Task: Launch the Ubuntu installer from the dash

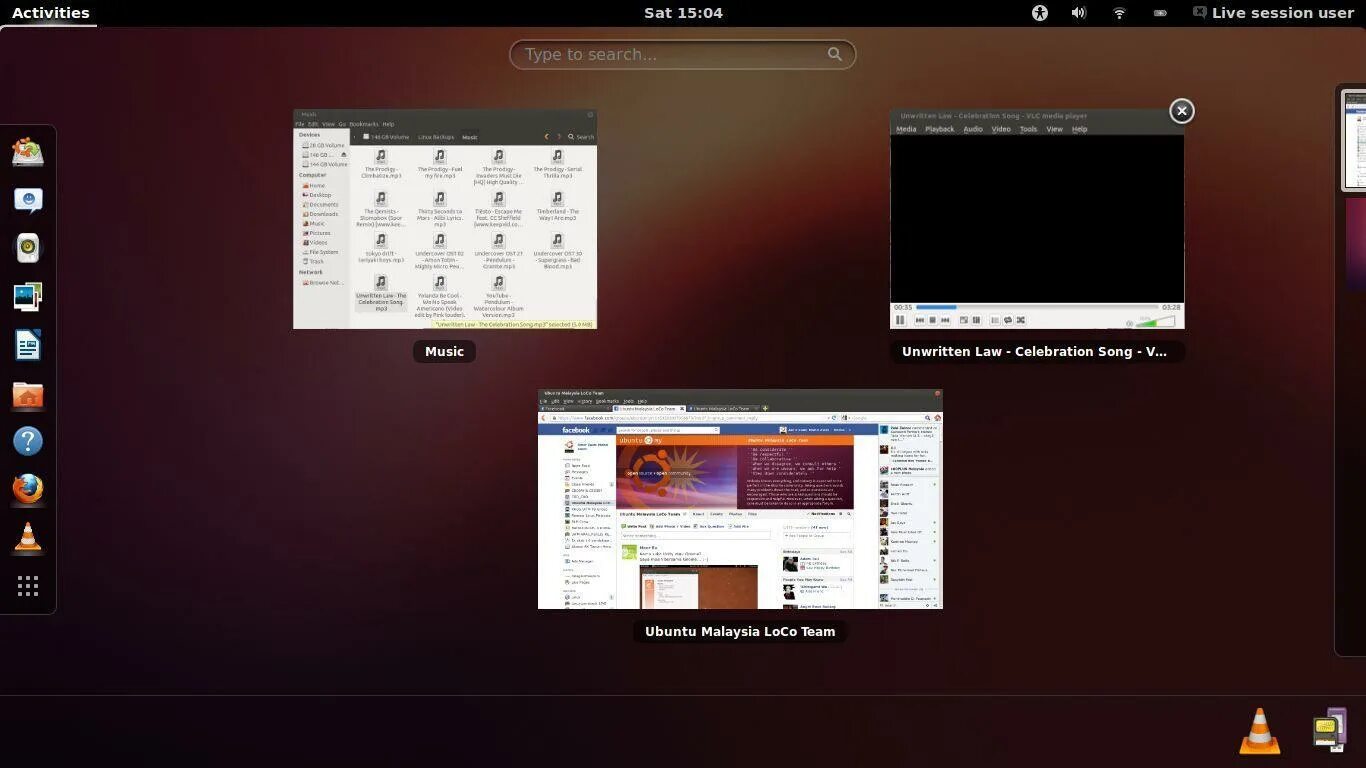Action: pos(28,152)
